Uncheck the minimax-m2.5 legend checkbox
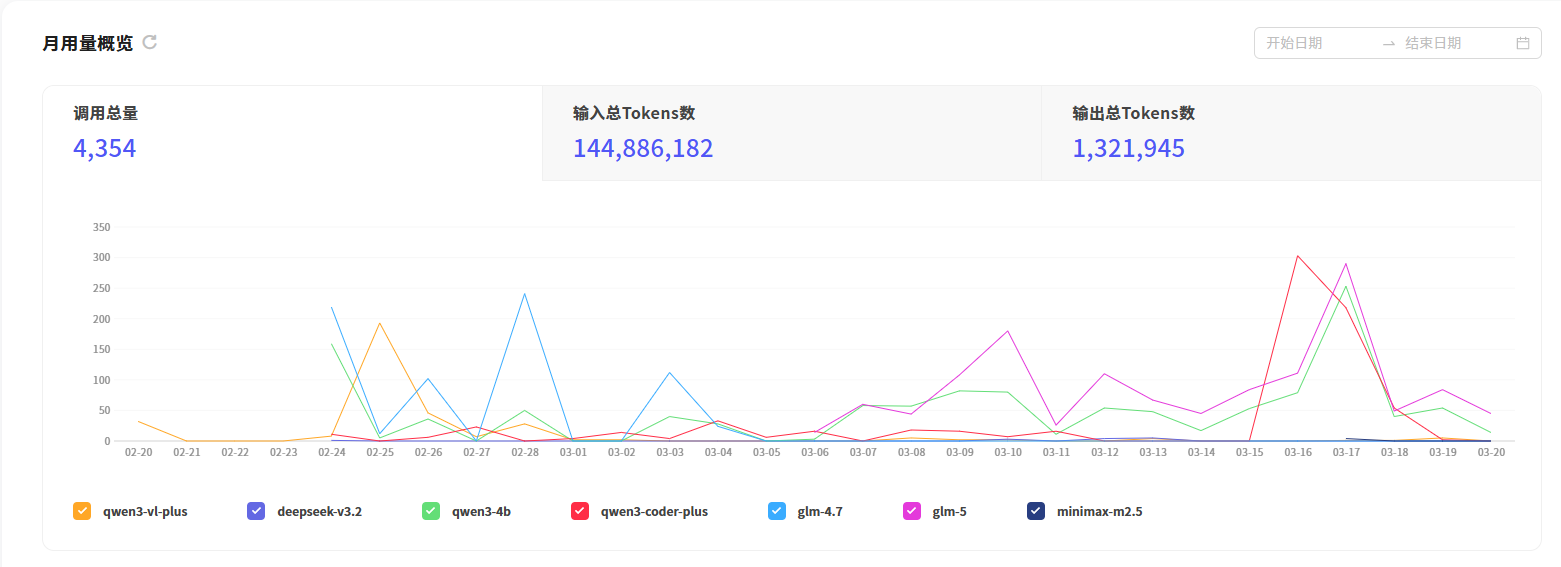Screen dimensions: 1561x567 click(1036, 511)
